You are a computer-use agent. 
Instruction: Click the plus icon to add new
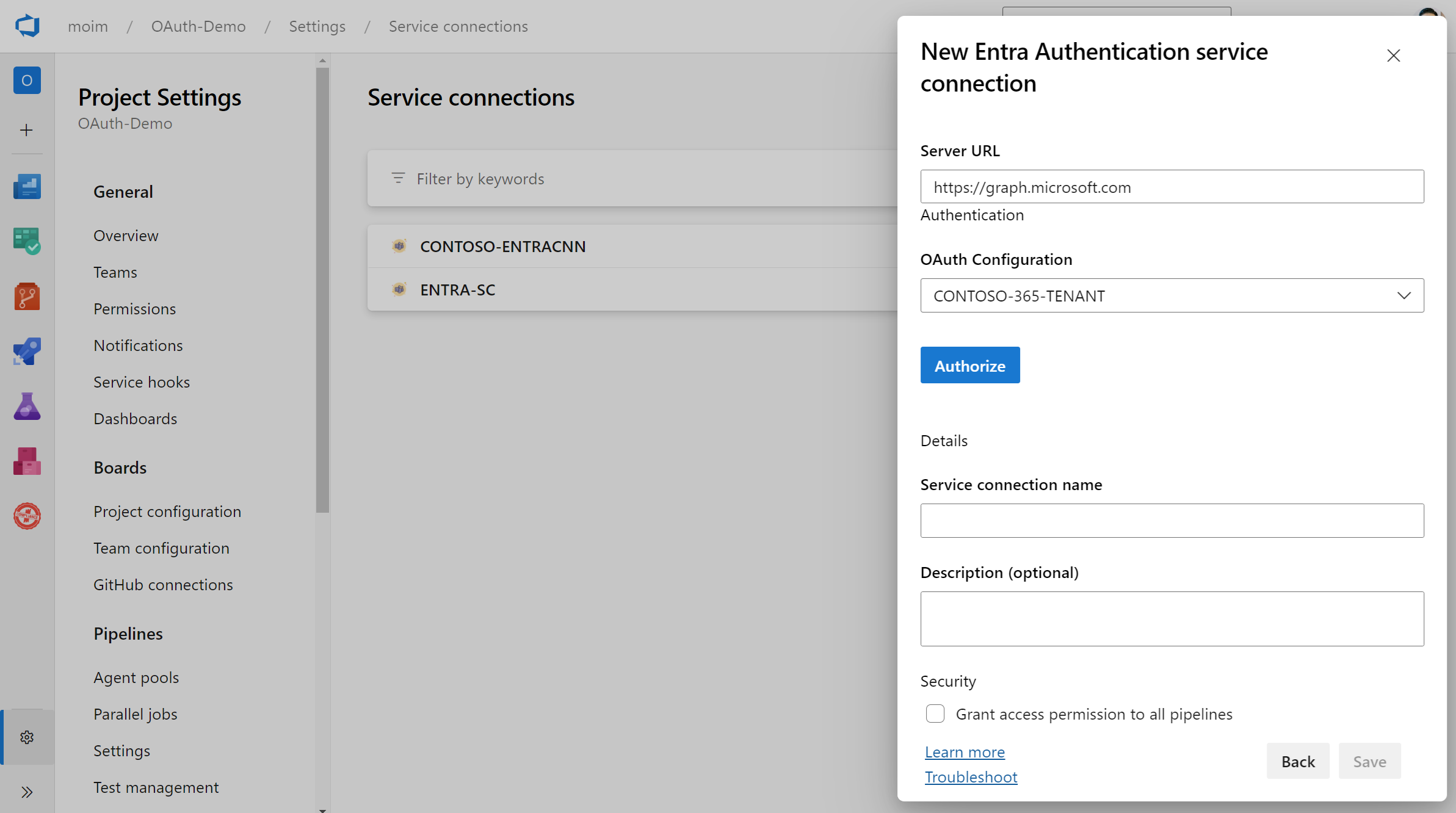(27, 130)
